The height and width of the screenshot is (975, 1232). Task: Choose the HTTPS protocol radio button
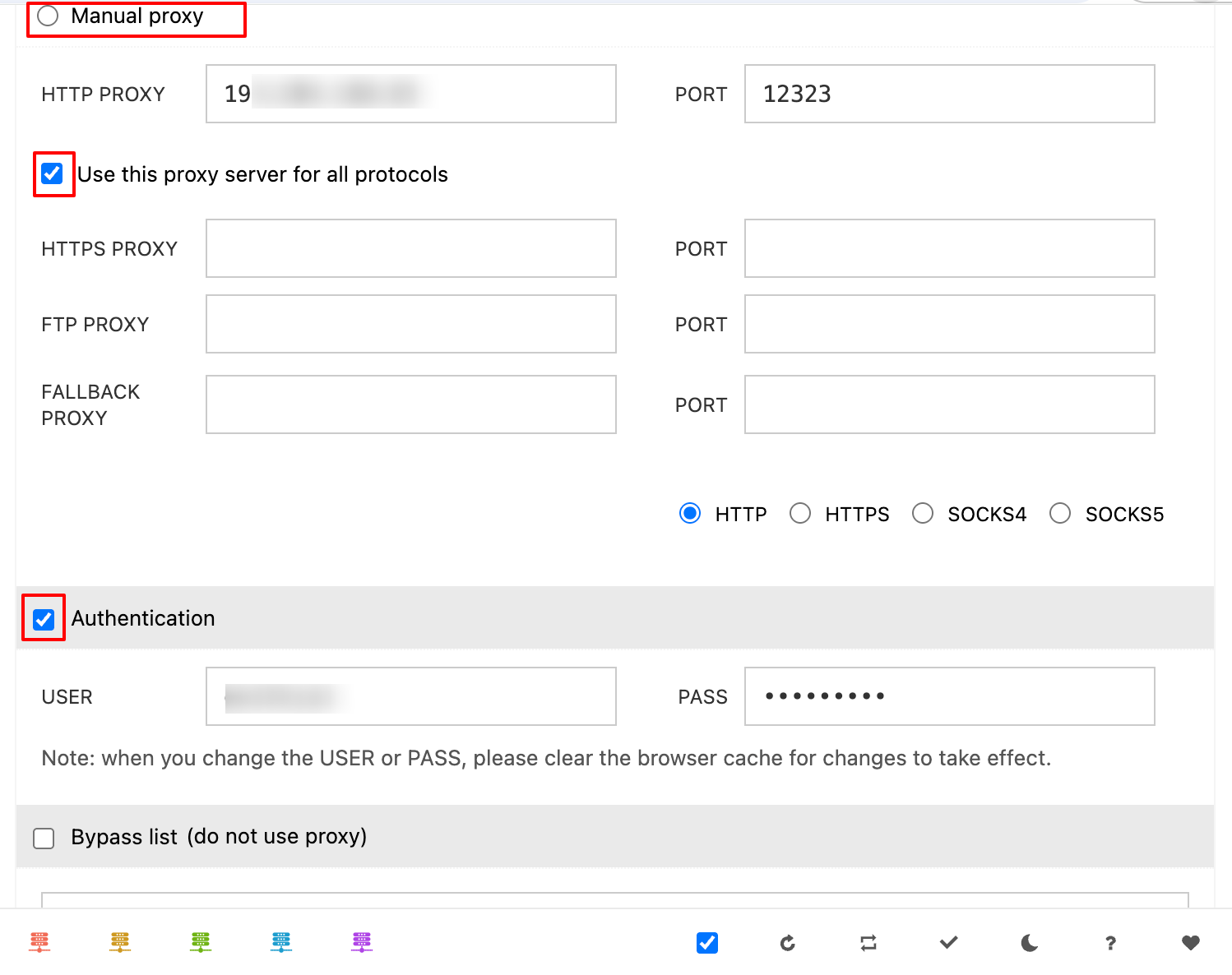(800, 514)
